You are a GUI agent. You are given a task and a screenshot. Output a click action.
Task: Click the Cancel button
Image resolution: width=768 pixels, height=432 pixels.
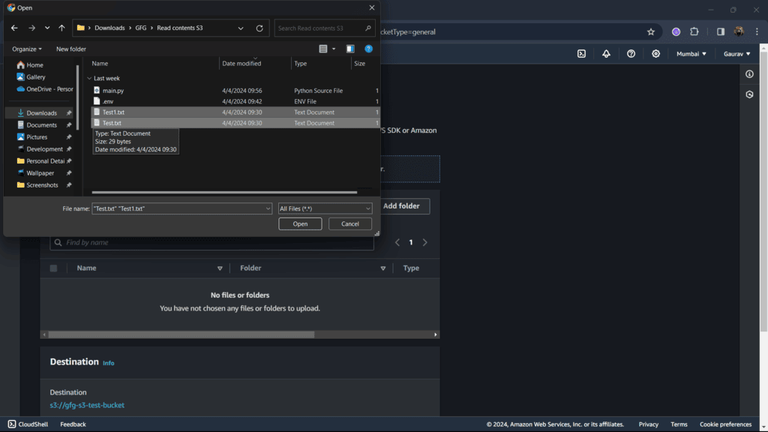click(350, 224)
